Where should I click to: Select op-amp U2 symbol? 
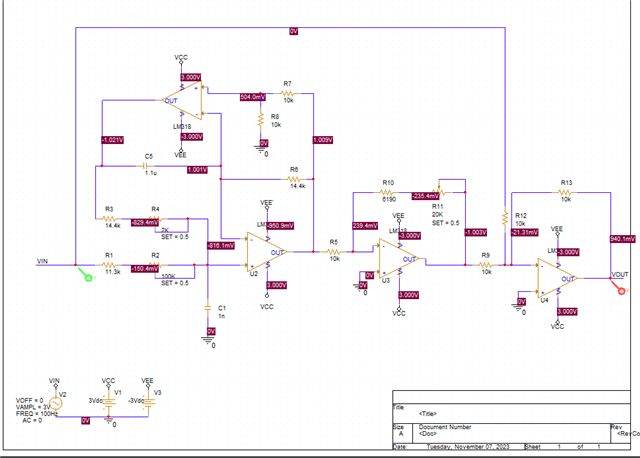point(266,252)
